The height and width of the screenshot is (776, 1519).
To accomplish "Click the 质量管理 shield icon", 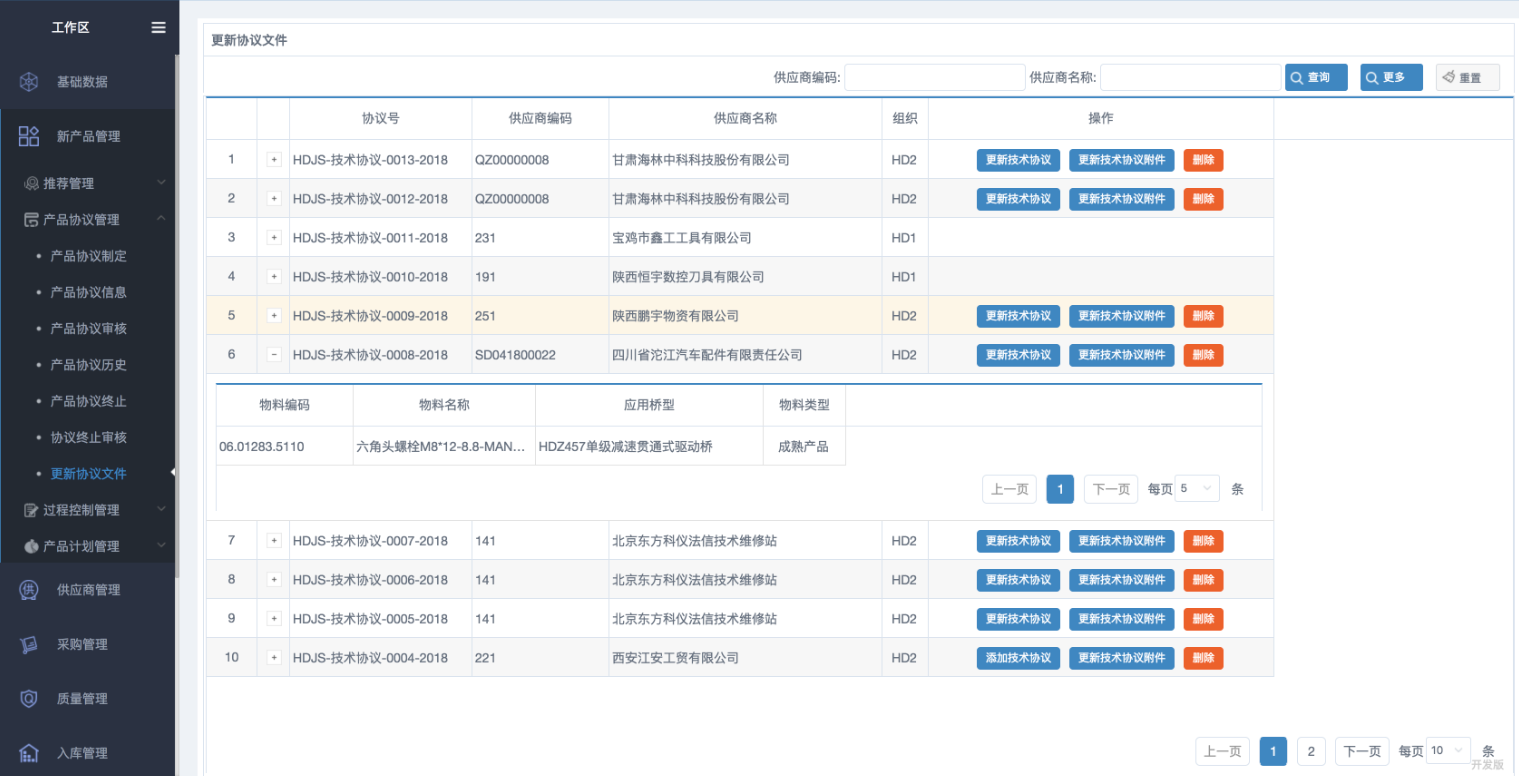I will (29, 699).
